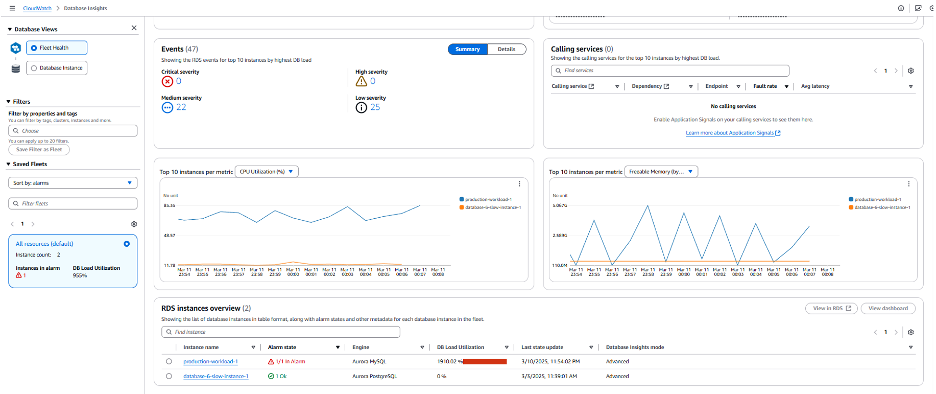Switch Events panel to Summary tab
Screen dimensions: 936x394
468,49
